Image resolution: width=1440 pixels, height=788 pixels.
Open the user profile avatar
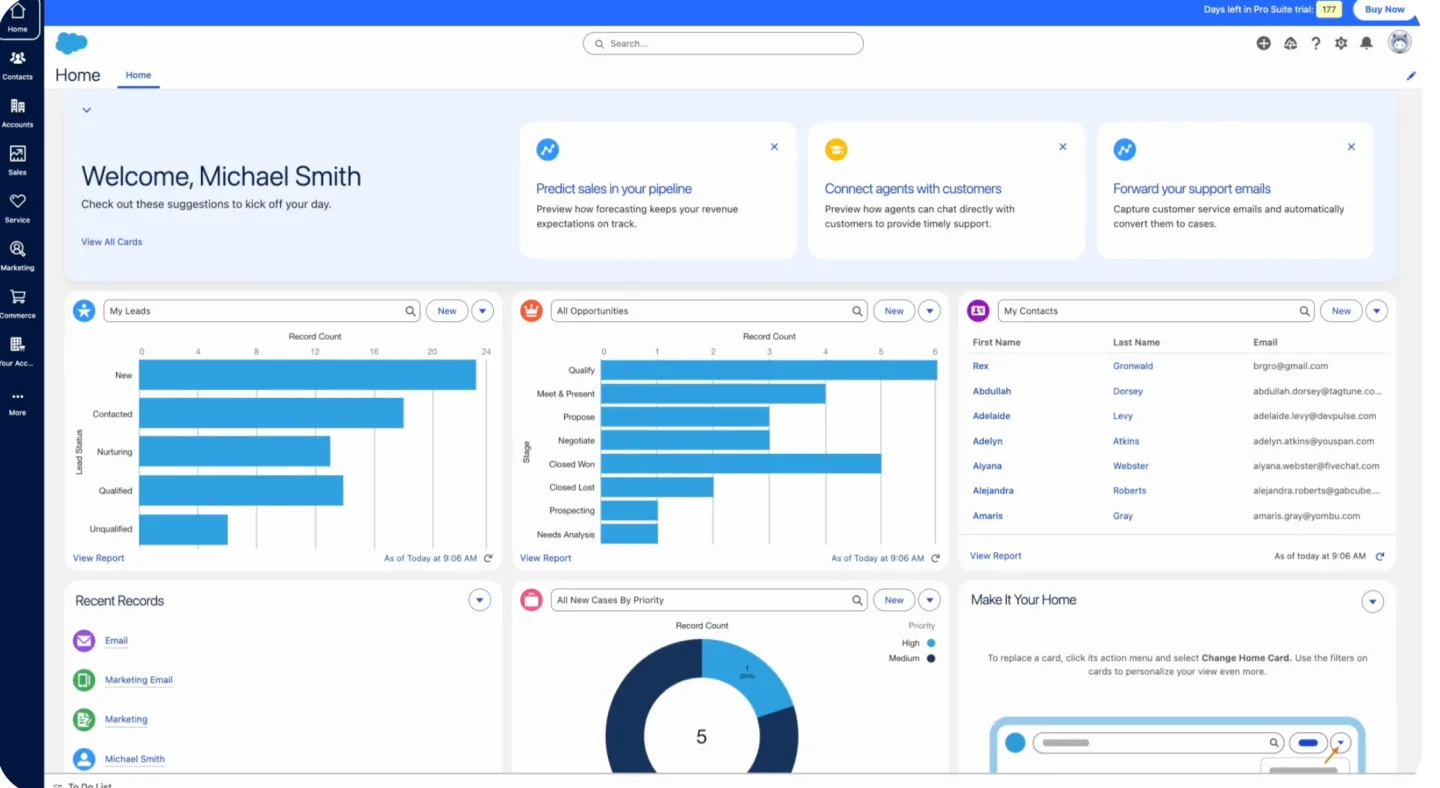1400,42
